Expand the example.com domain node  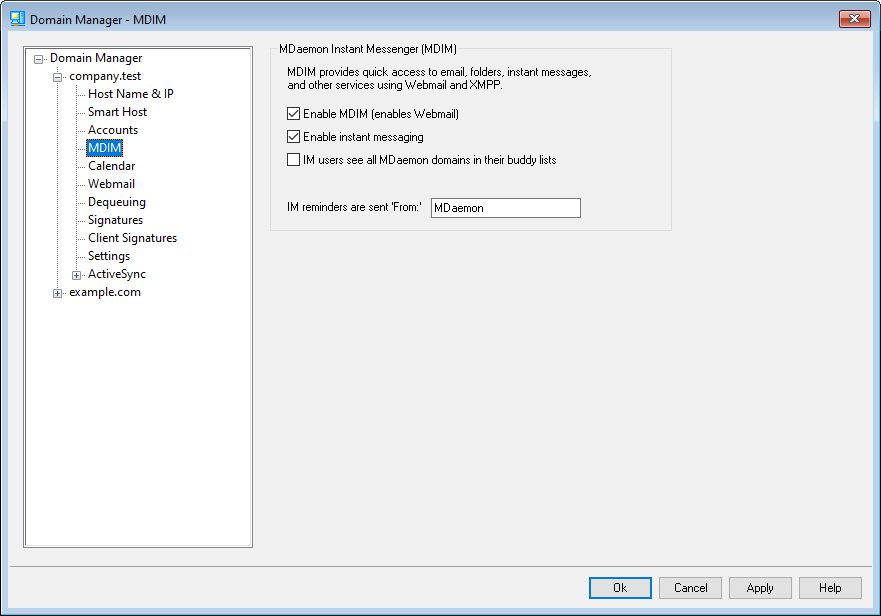58,293
